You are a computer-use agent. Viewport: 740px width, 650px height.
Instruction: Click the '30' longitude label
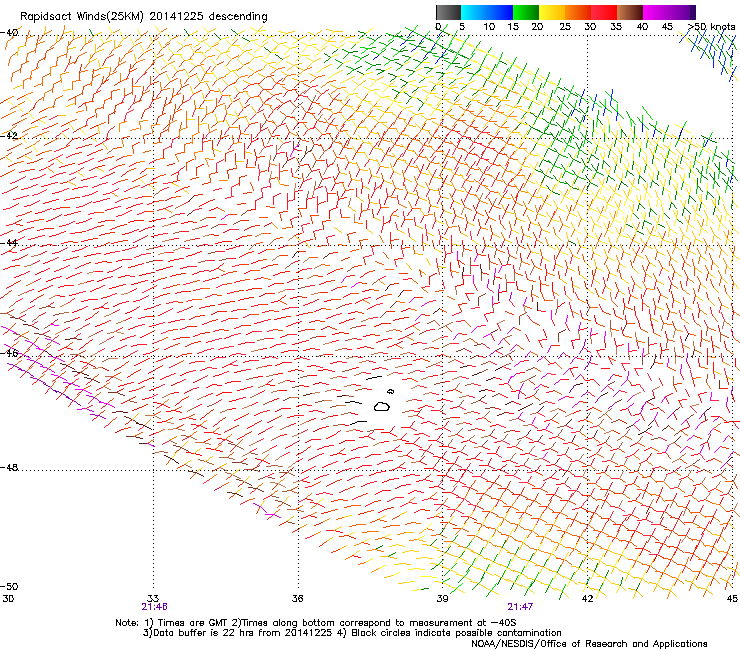8,598
